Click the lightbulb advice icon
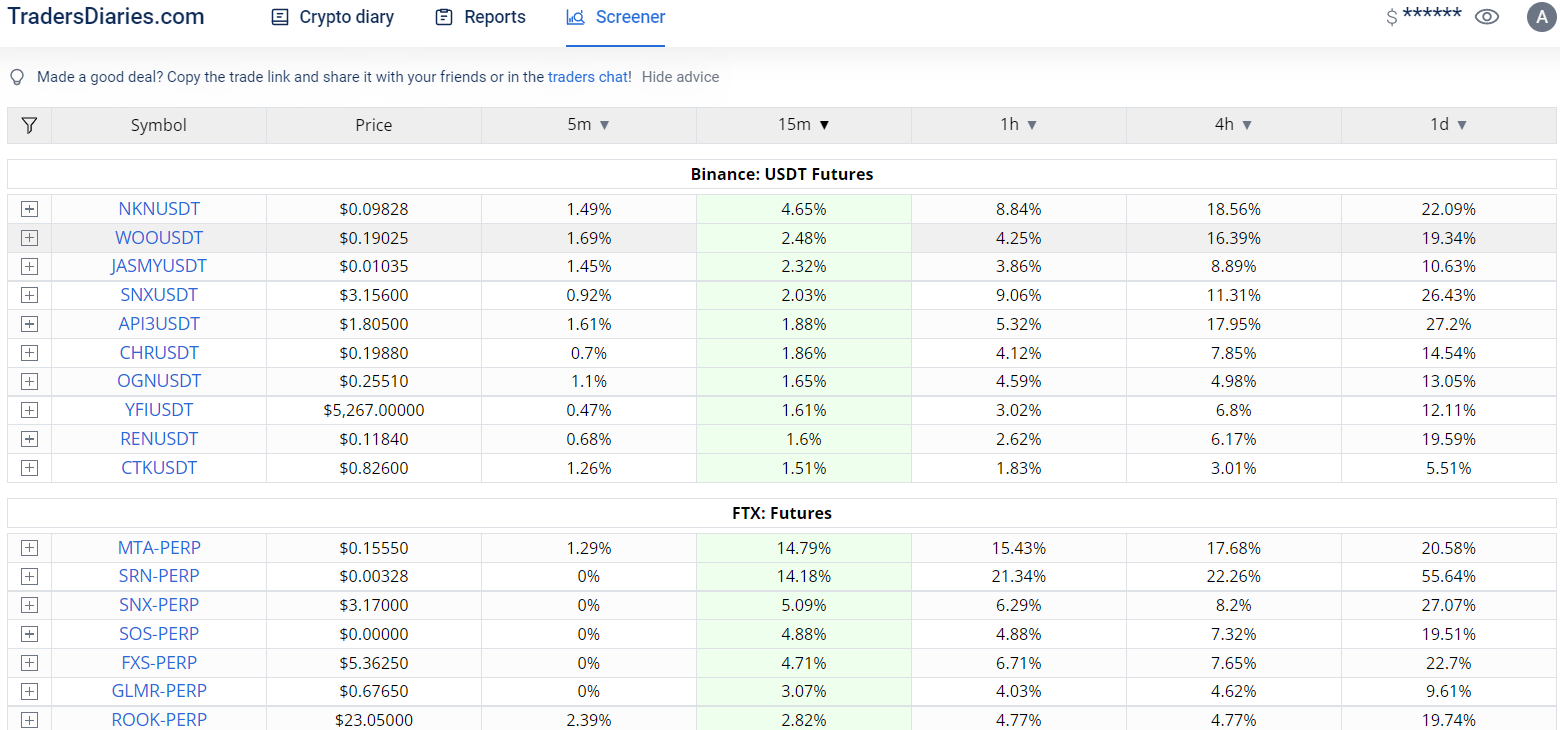 click(17, 77)
